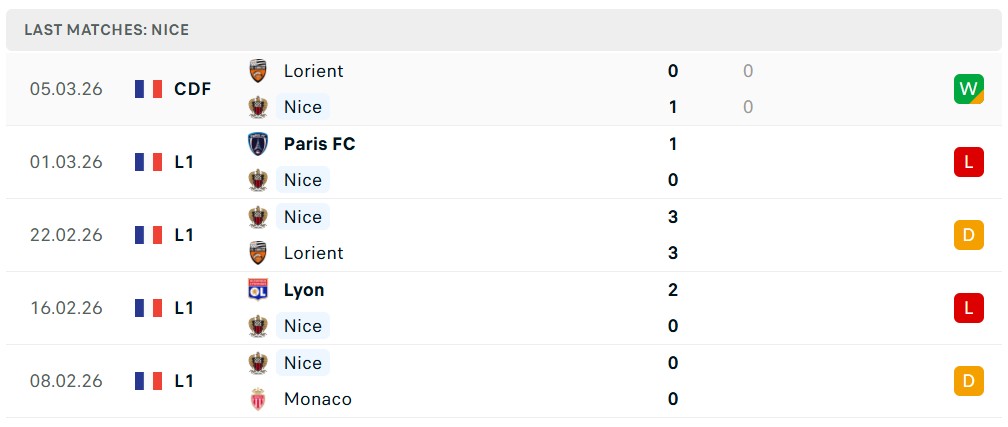Click the Paris FC team crest
Viewport: 1008px width, 427px height.
tap(258, 144)
